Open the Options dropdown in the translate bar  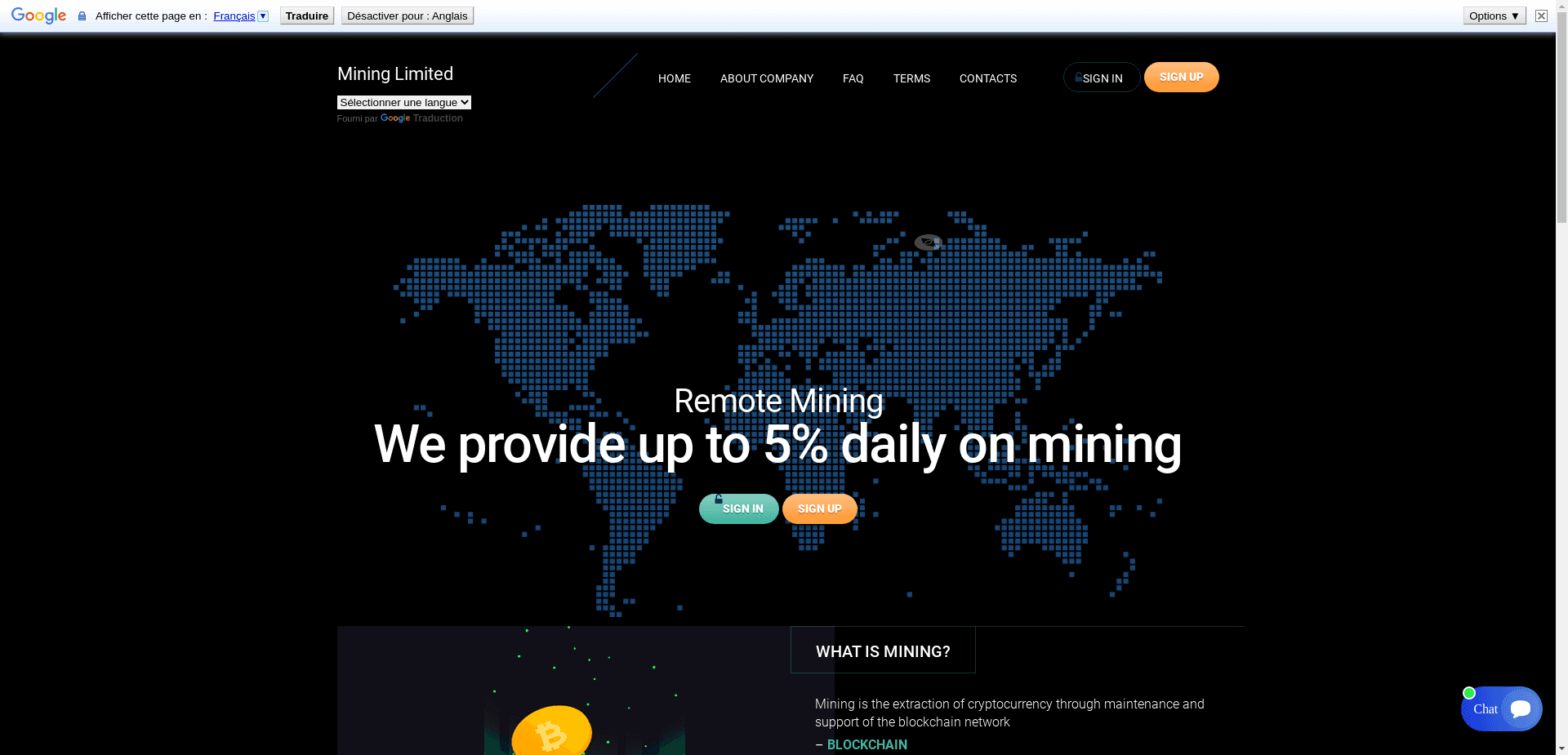click(x=1493, y=15)
